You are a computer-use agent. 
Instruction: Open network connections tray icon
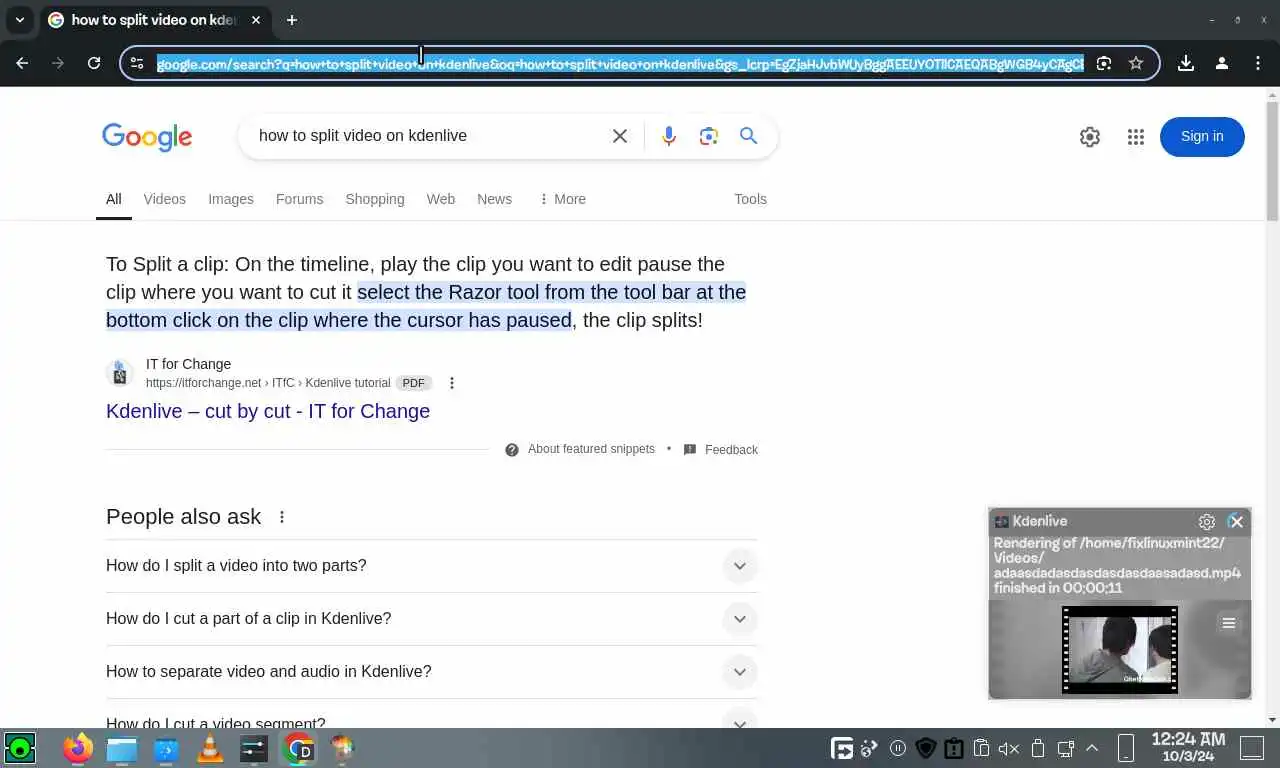(x=1066, y=748)
